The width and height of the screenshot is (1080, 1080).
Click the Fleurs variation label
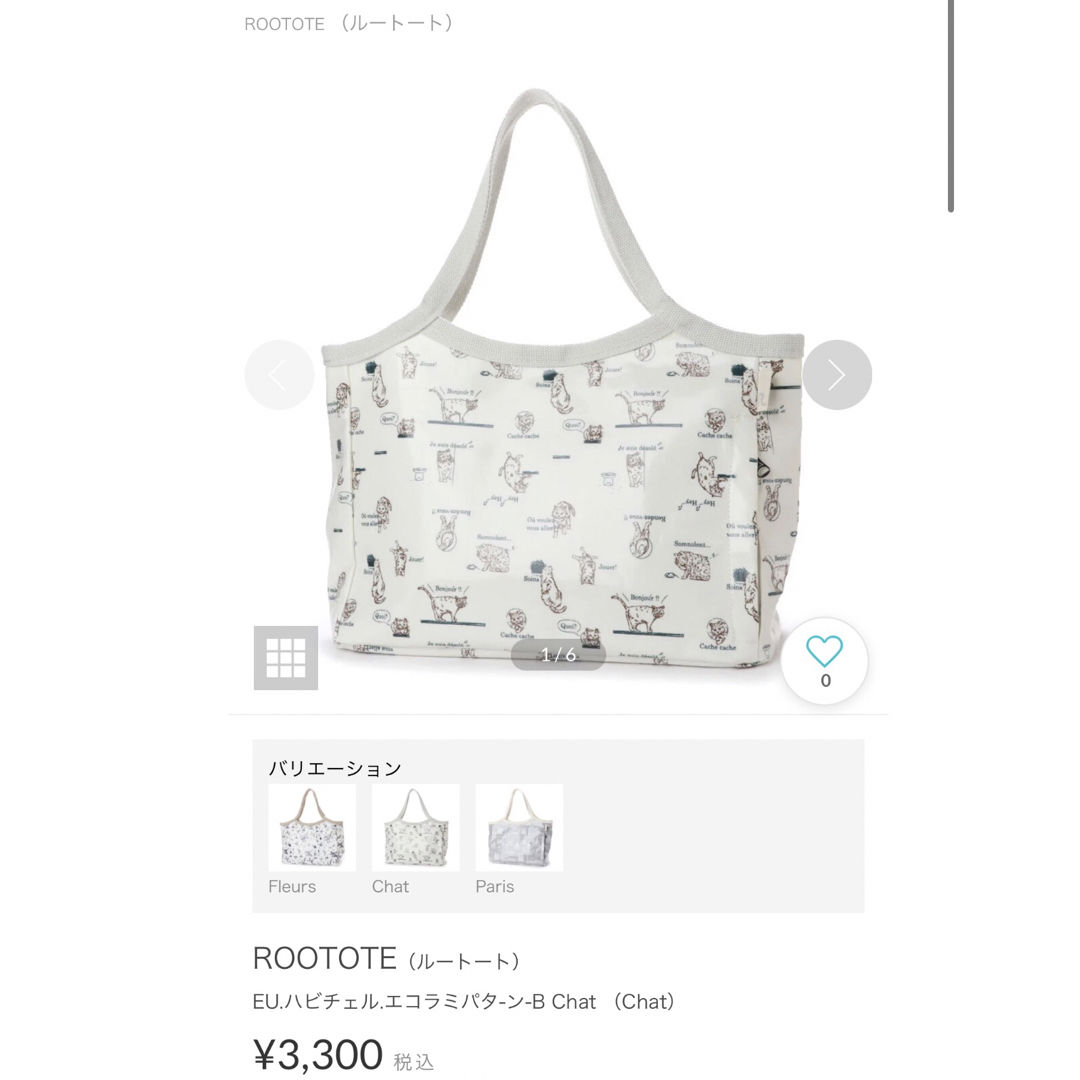pyautogui.click(x=292, y=886)
